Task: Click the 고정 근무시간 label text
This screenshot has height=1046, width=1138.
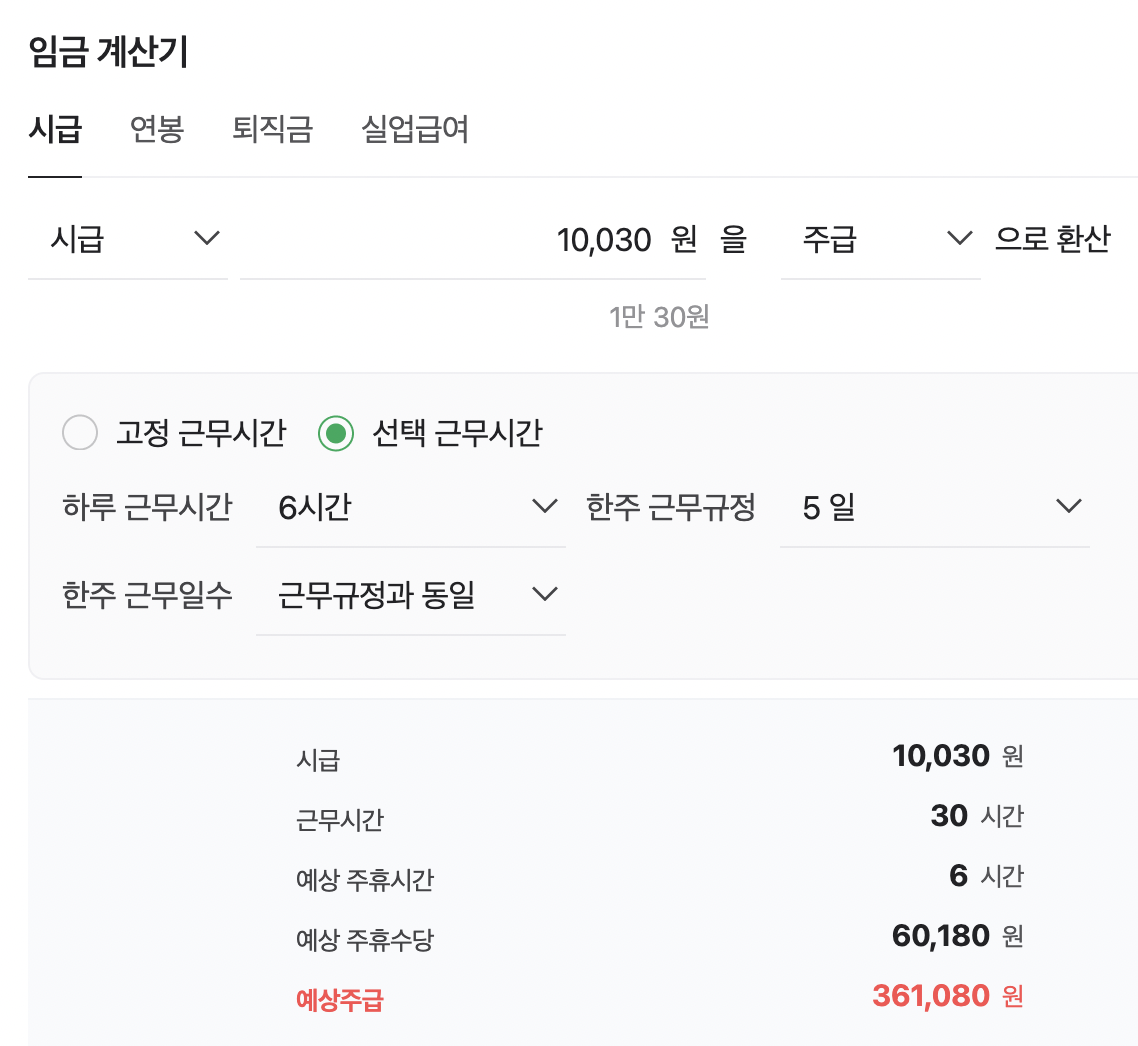Action: tap(201, 433)
